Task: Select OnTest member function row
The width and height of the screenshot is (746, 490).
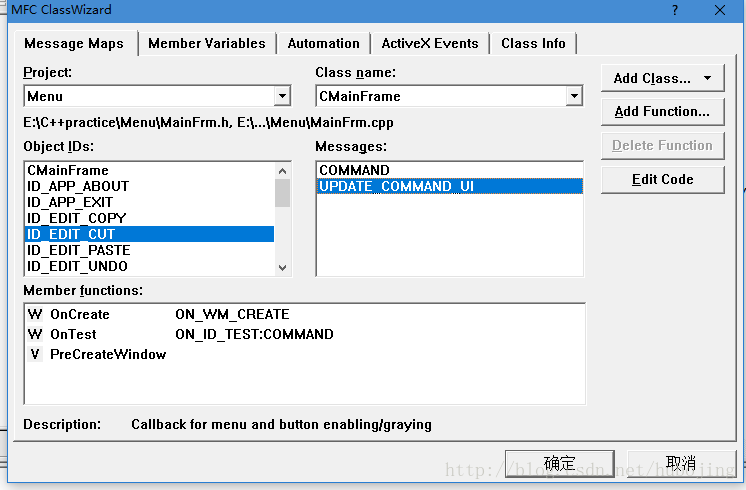Action: click(x=304, y=334)
